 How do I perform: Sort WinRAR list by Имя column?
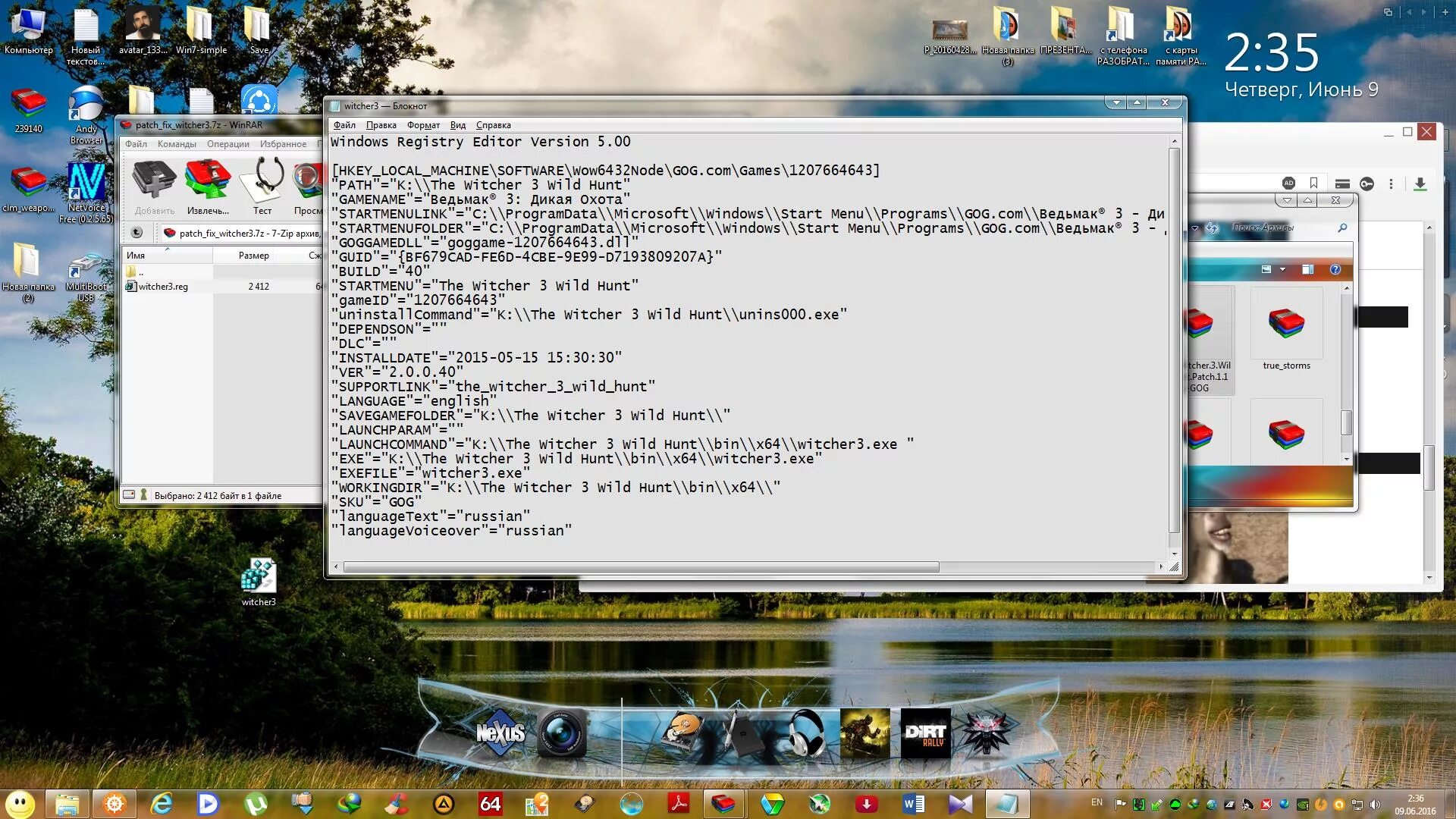coord(168,256)
